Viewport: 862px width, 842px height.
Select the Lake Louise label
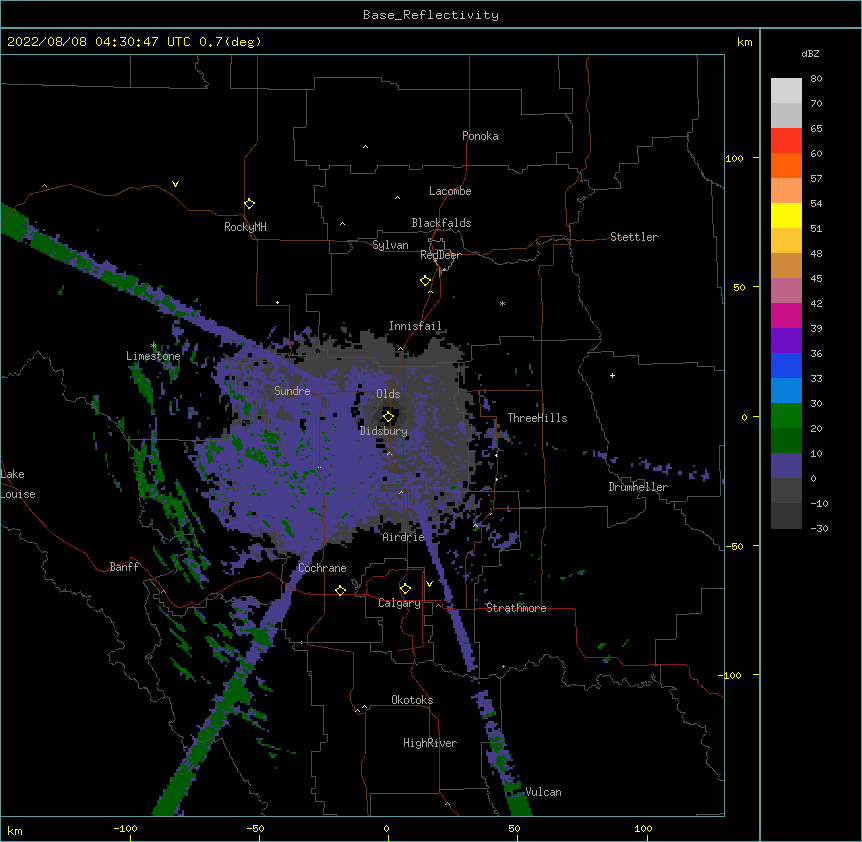click(x=18, y=484)
